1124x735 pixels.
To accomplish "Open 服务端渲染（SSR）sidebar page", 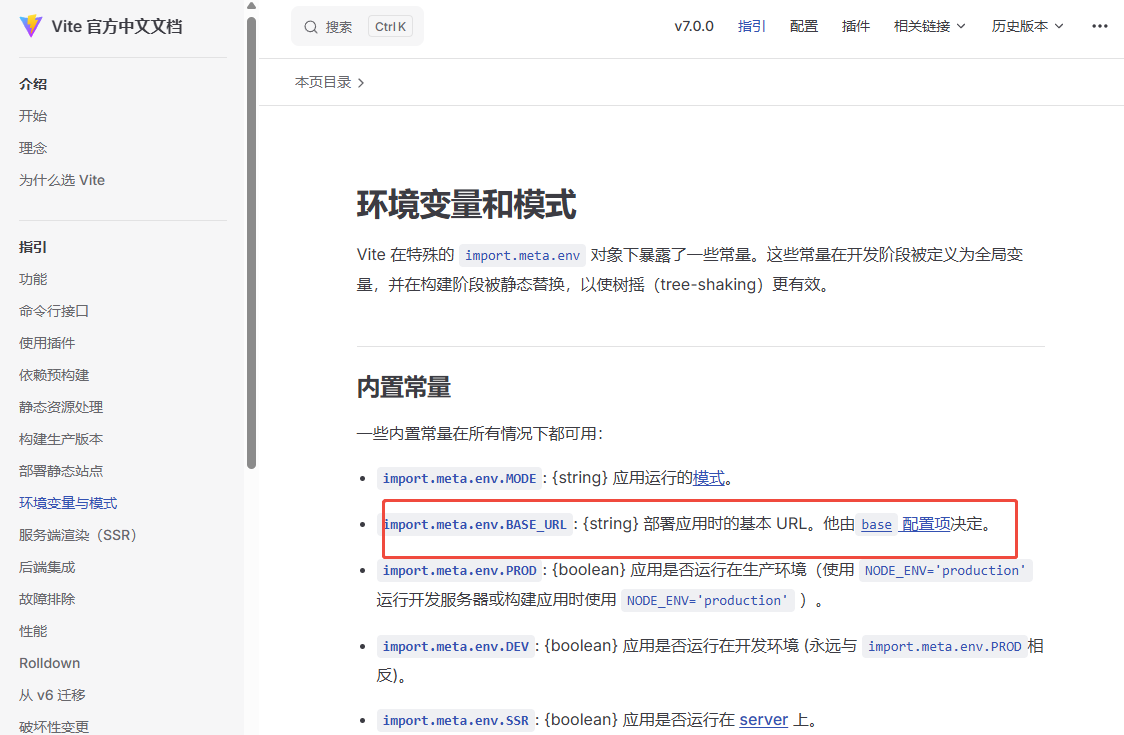I will (77, 536).
